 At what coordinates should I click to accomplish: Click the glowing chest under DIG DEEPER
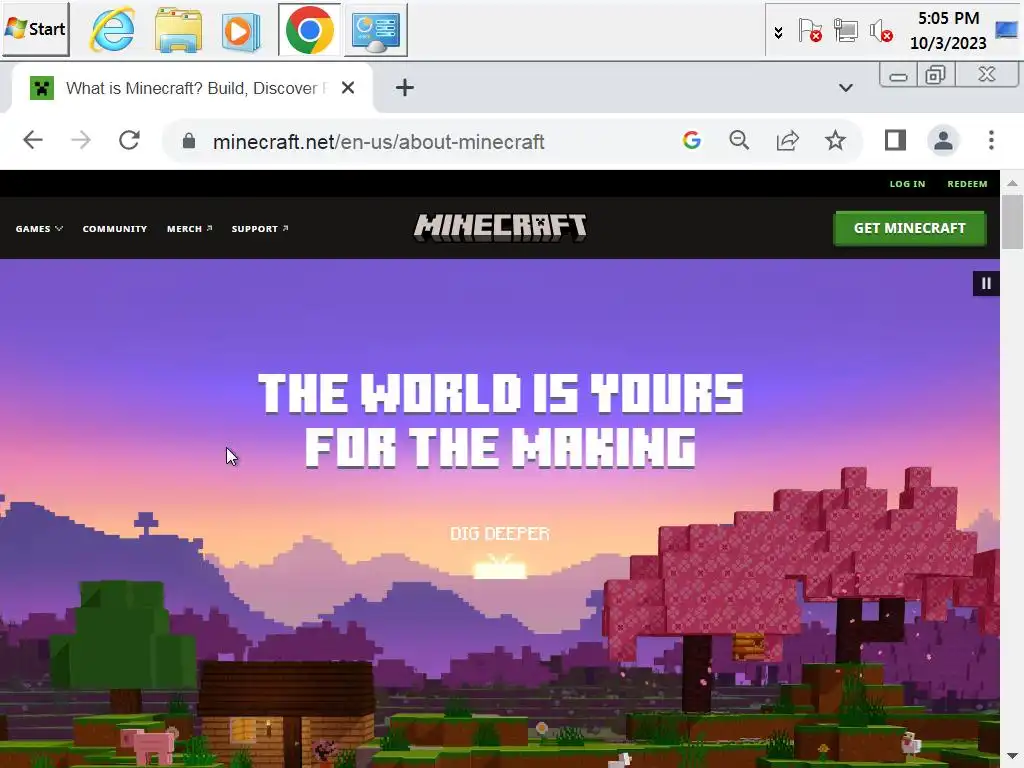500,566
